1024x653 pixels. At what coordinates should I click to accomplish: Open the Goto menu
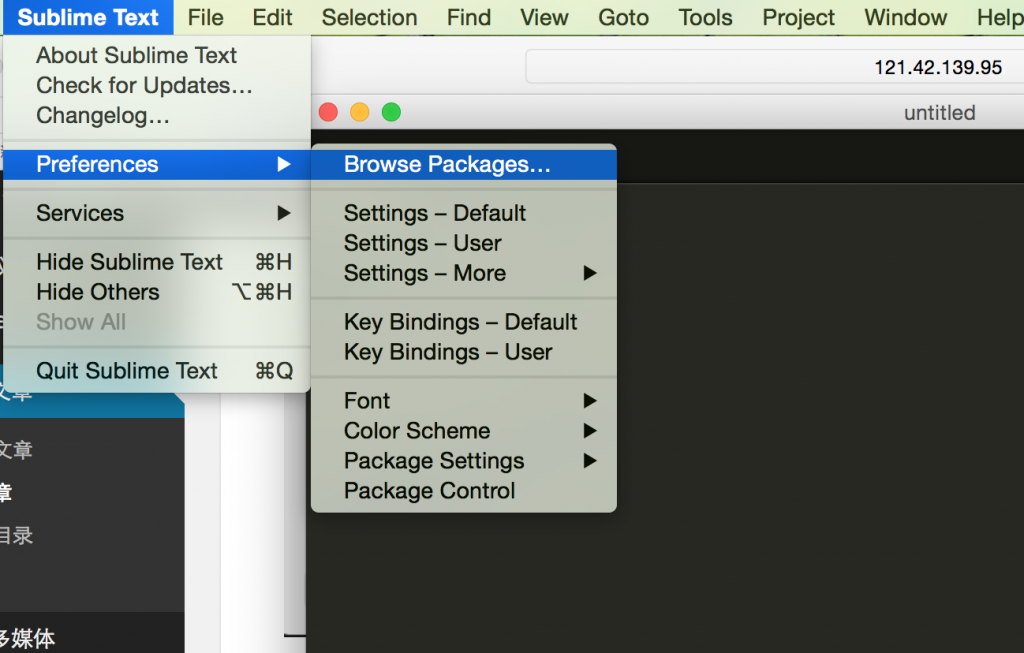624,18
